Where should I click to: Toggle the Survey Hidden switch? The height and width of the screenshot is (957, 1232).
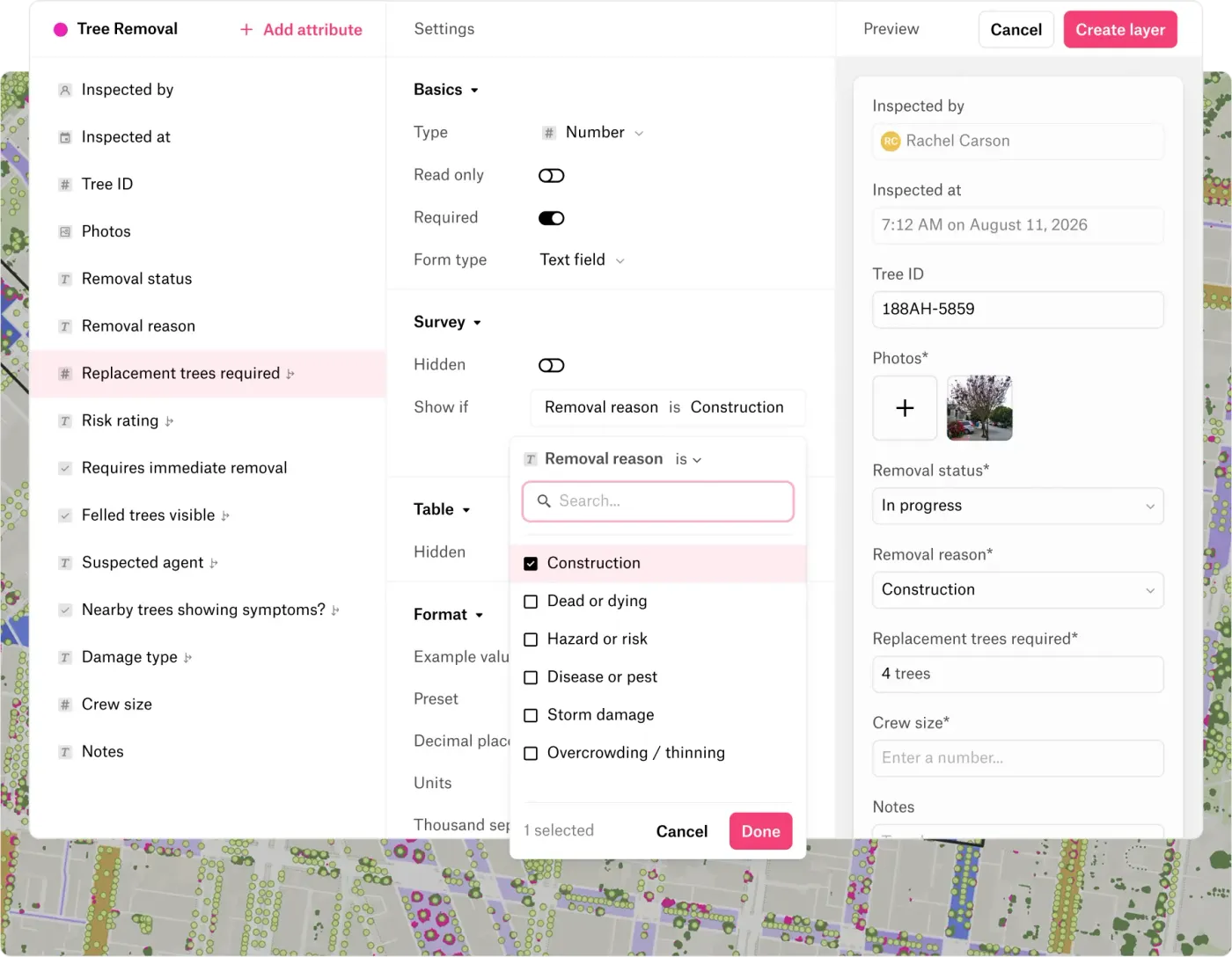pyautogui.click(x=552, y=366)
